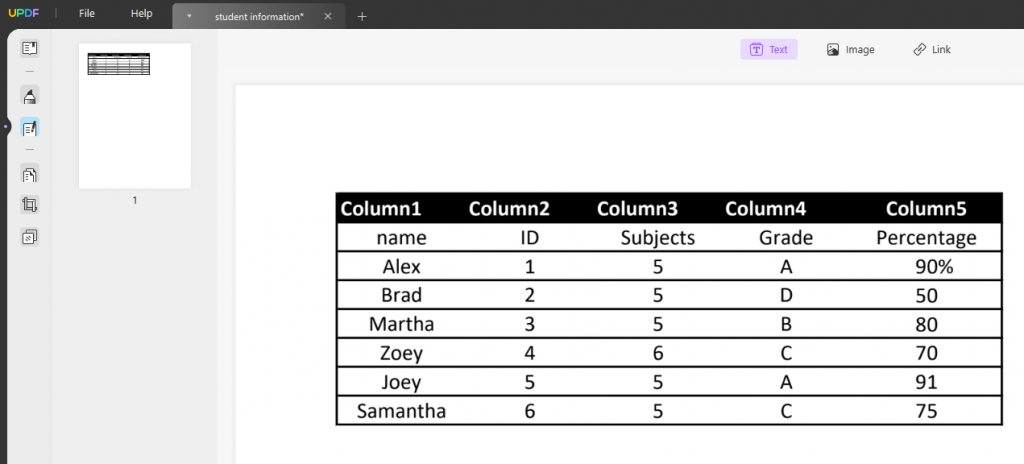Click the UPDF logo
1024x464 pixels.
point(24,13)
